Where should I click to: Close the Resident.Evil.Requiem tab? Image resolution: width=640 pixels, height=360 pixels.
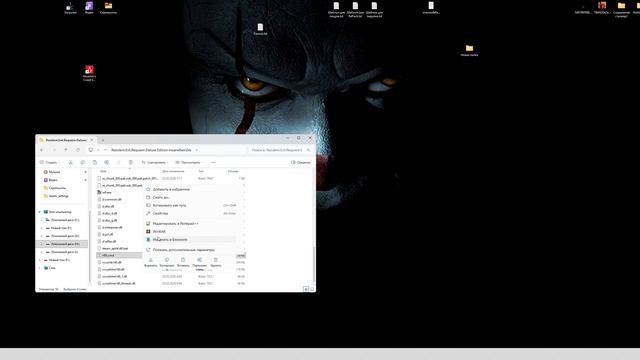point(92,140)
